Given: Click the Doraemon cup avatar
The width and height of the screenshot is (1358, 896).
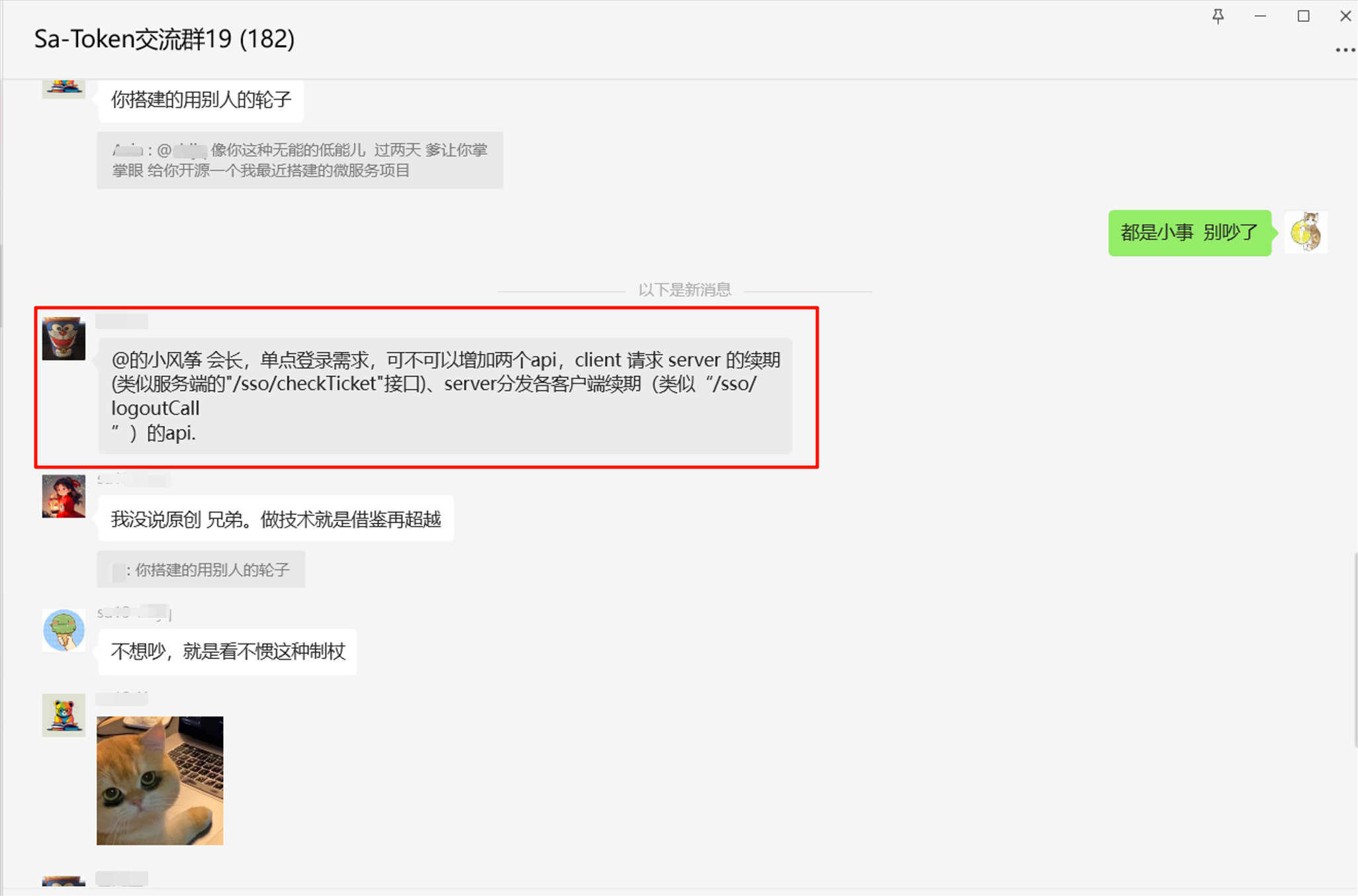Looking at the screenshot, I should [x=64, y=338].
